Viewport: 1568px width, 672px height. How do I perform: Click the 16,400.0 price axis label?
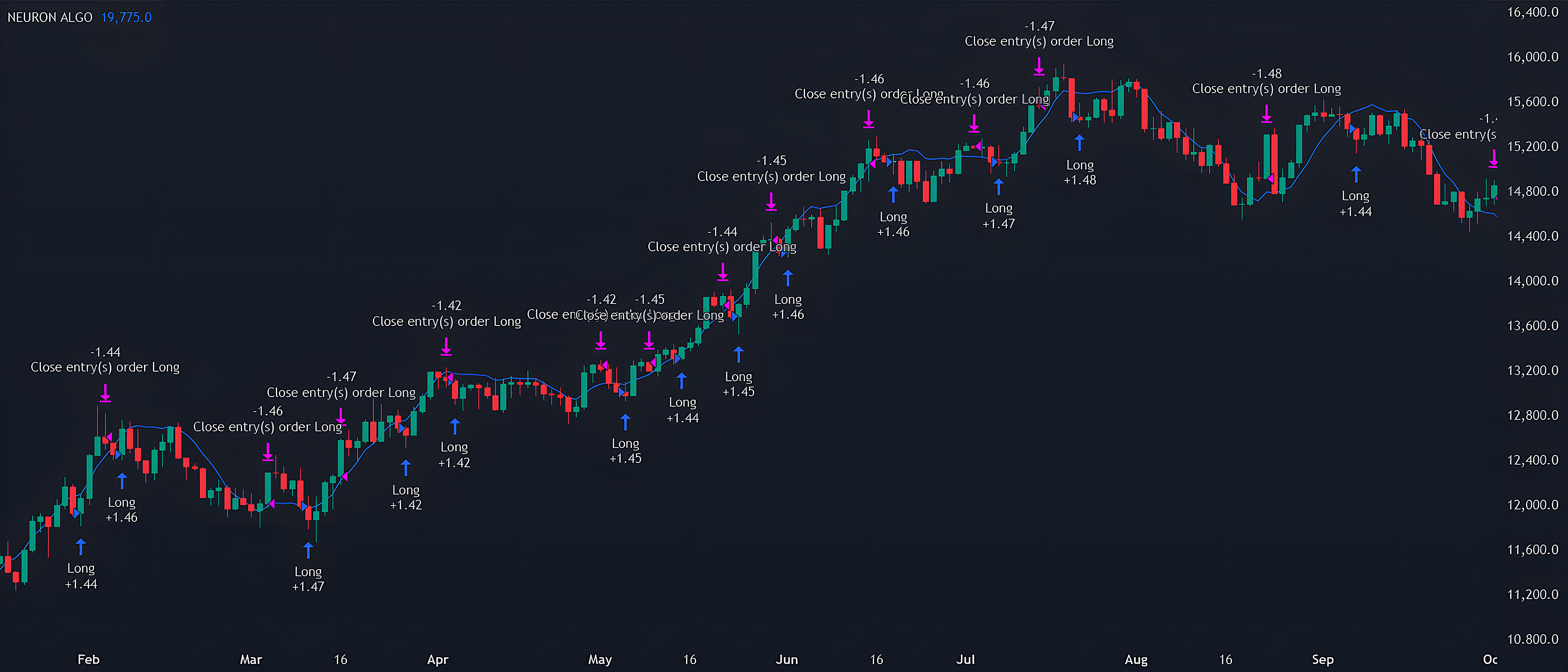coord(1533,12)
